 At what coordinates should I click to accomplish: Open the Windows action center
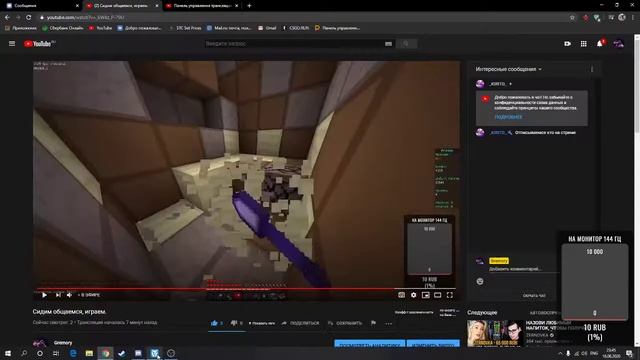pyautogui.click(x=629, y=353)
